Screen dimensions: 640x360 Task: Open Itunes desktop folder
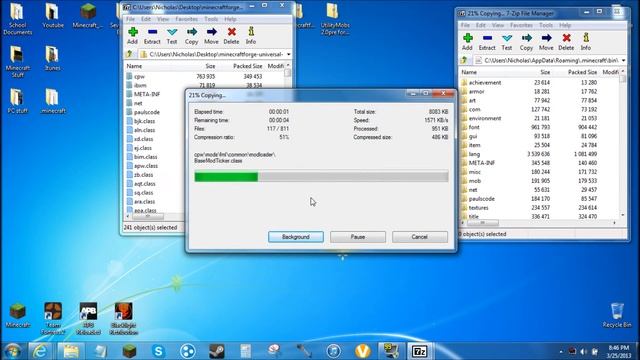(x=52, y=58)
